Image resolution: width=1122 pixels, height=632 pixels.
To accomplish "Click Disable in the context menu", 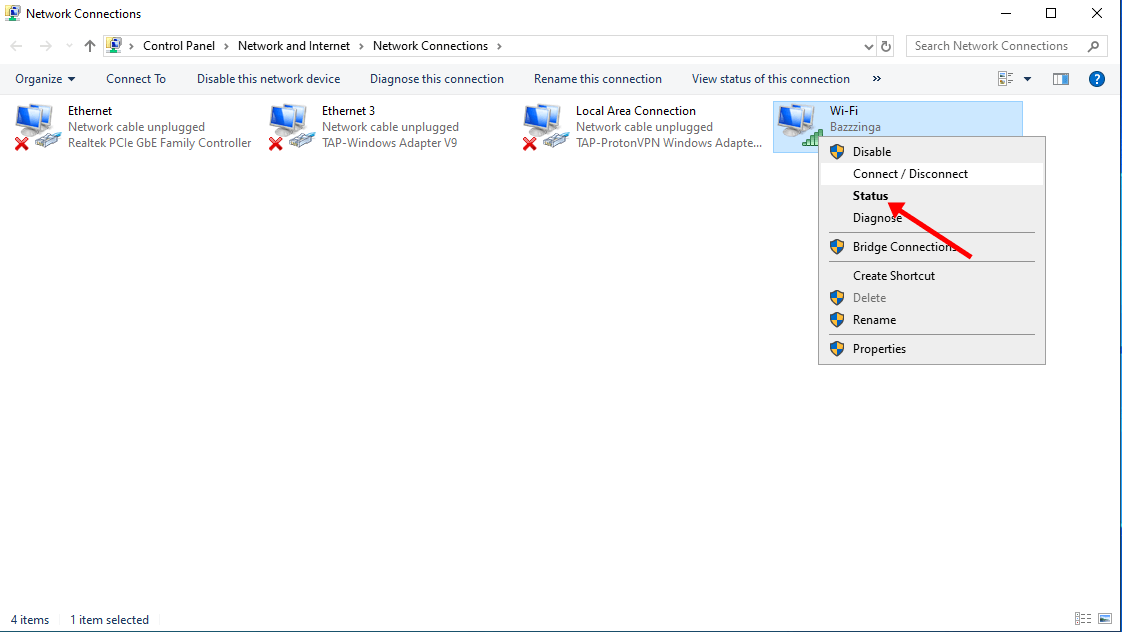I will point(871,152).
